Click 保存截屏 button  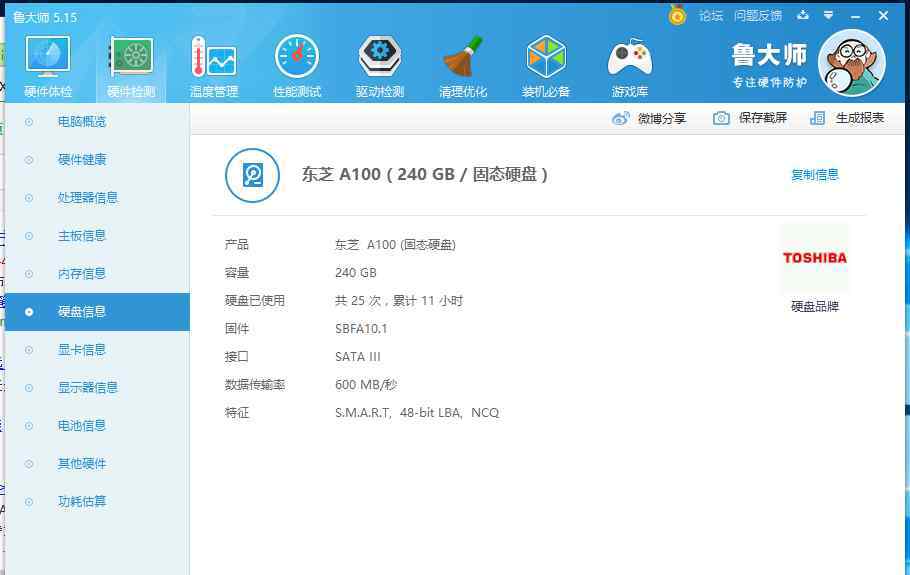click(x=750, y=118)
